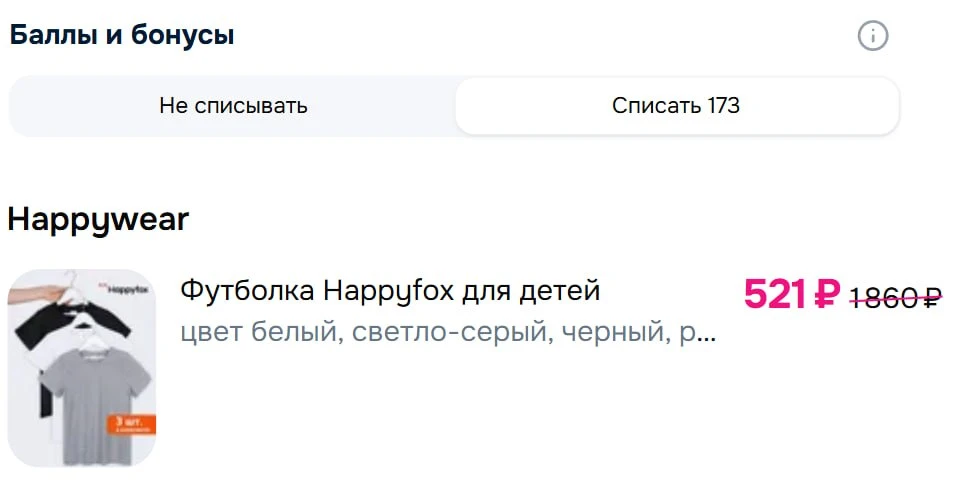Click the white hanger in the product image

point(70,281)
